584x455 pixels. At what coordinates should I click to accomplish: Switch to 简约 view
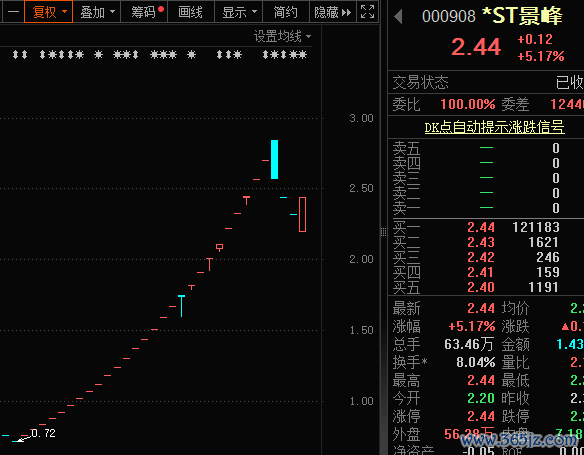286,12
